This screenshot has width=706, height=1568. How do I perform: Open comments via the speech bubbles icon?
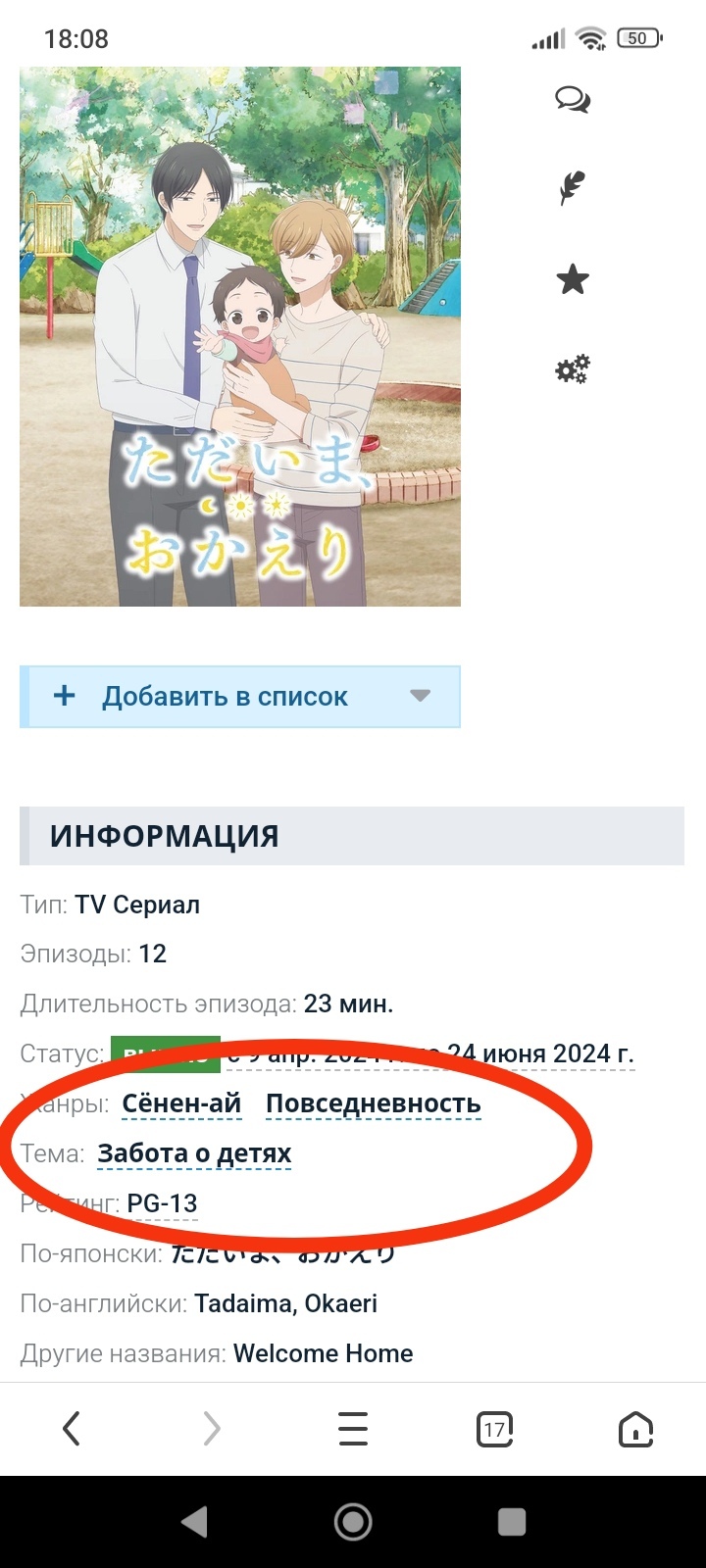click(573, 100)
